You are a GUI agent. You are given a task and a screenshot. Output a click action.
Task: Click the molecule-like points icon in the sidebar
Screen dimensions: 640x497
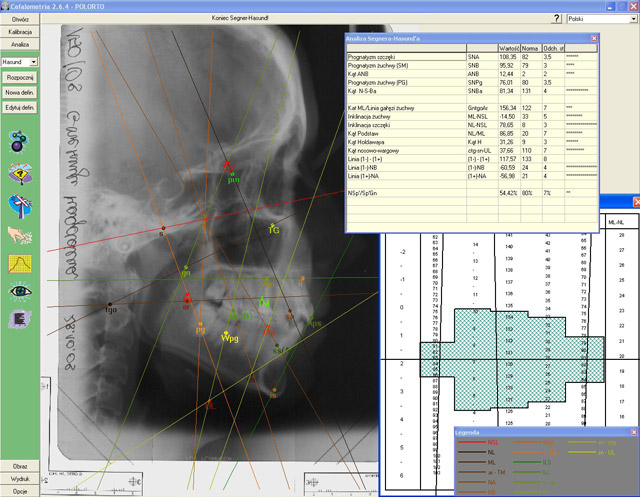point(19,142)
